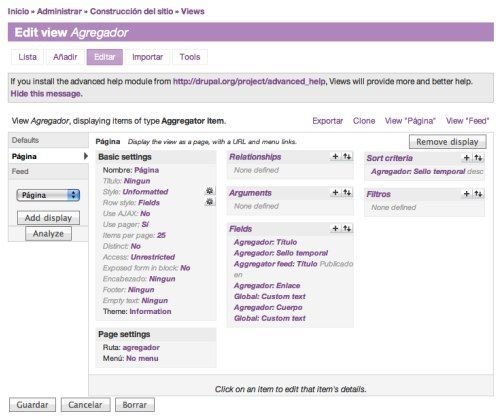Edit the Título: Ningun setting

(137, 181)
